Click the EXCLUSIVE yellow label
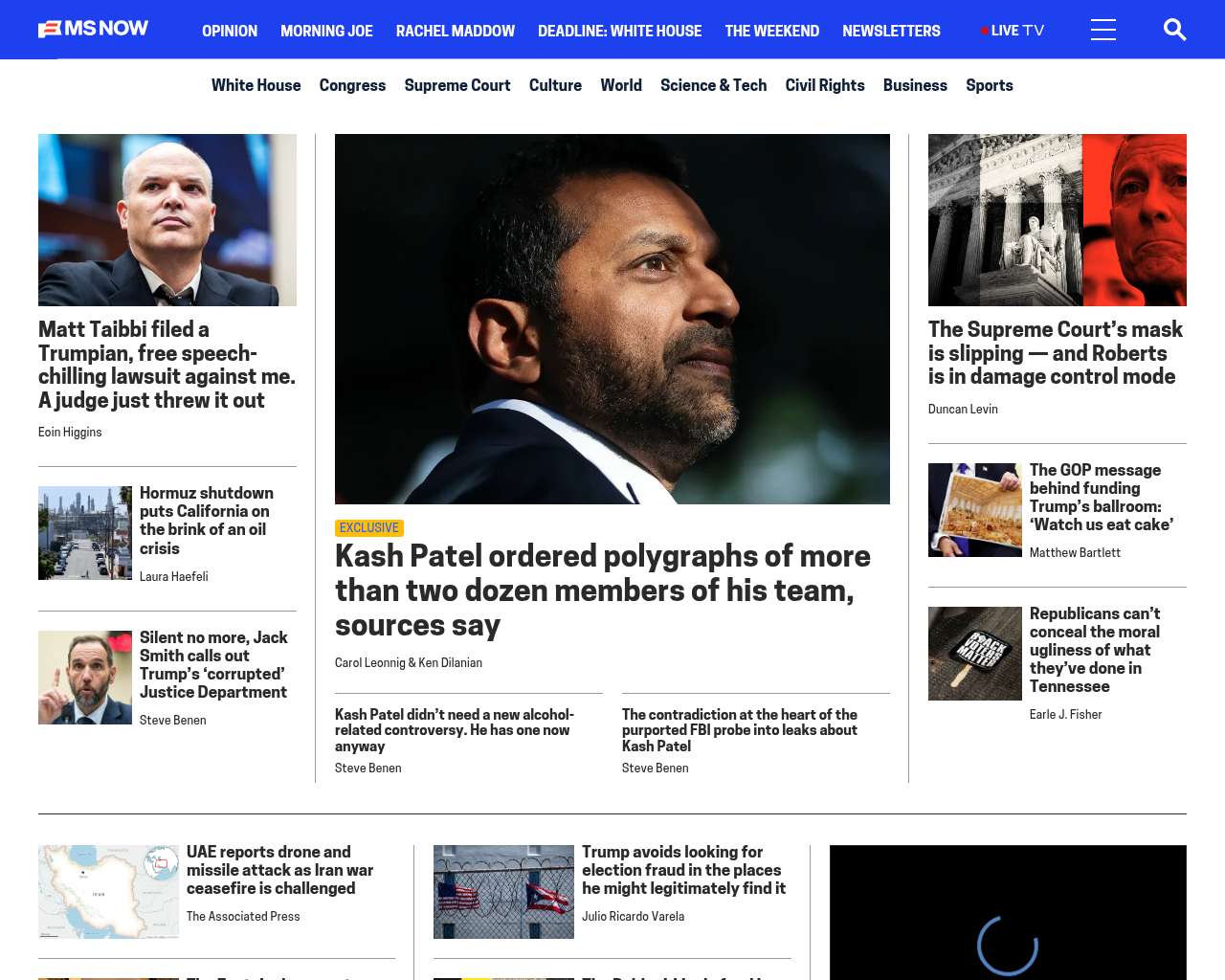Image resolution: width=1225 pixels, height=980 pixels. point(369,528)
